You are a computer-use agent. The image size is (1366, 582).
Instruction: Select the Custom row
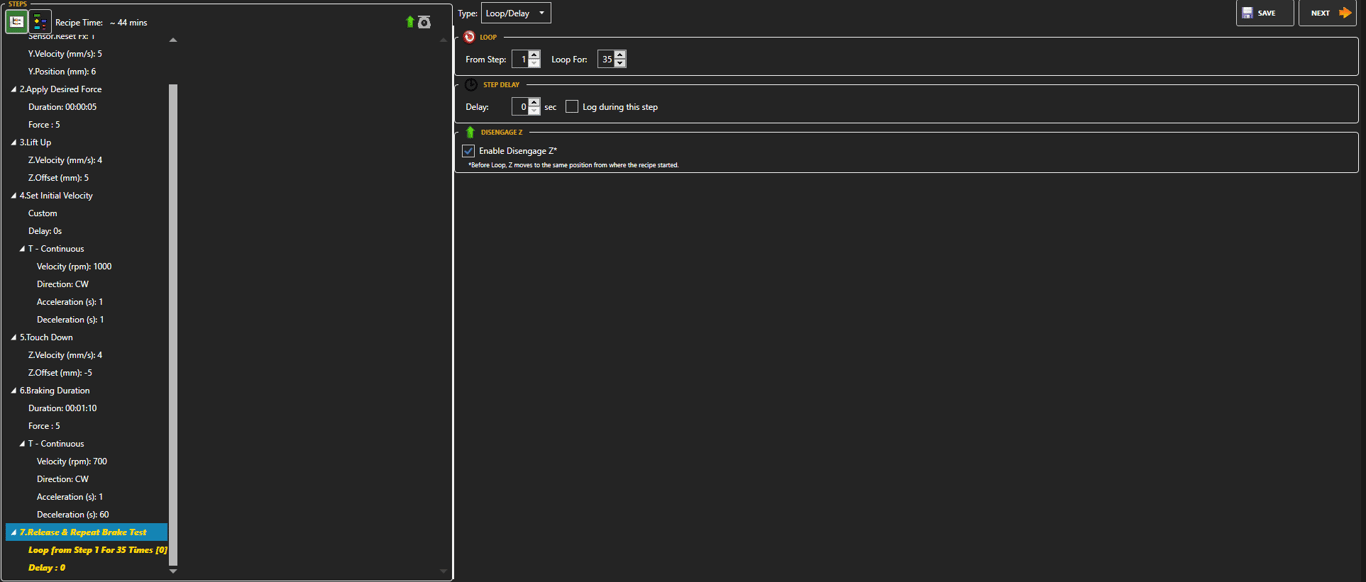point(42,214)
